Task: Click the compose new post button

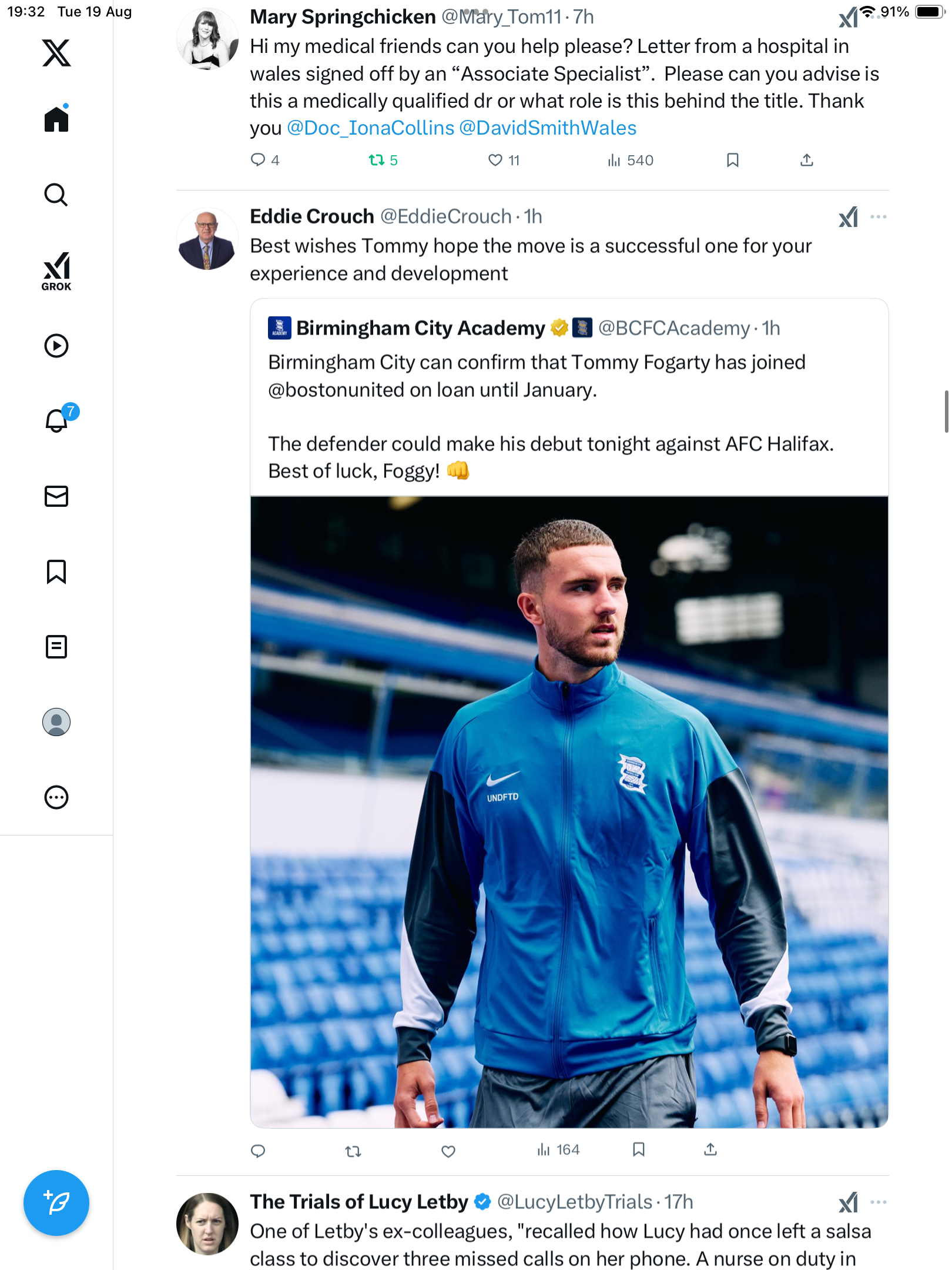Action: click(56, 1203)
